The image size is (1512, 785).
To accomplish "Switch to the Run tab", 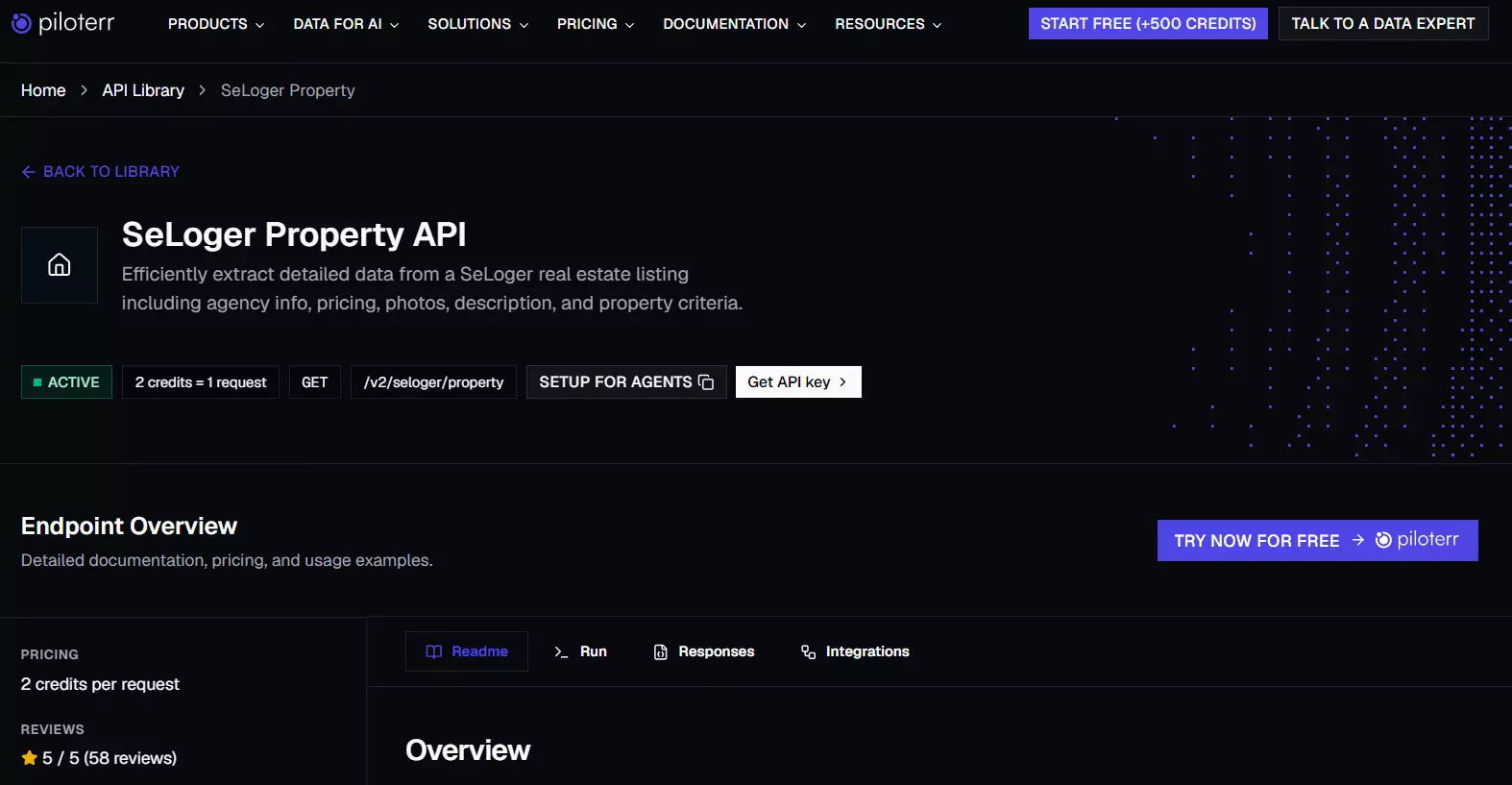I will [580, 651].
